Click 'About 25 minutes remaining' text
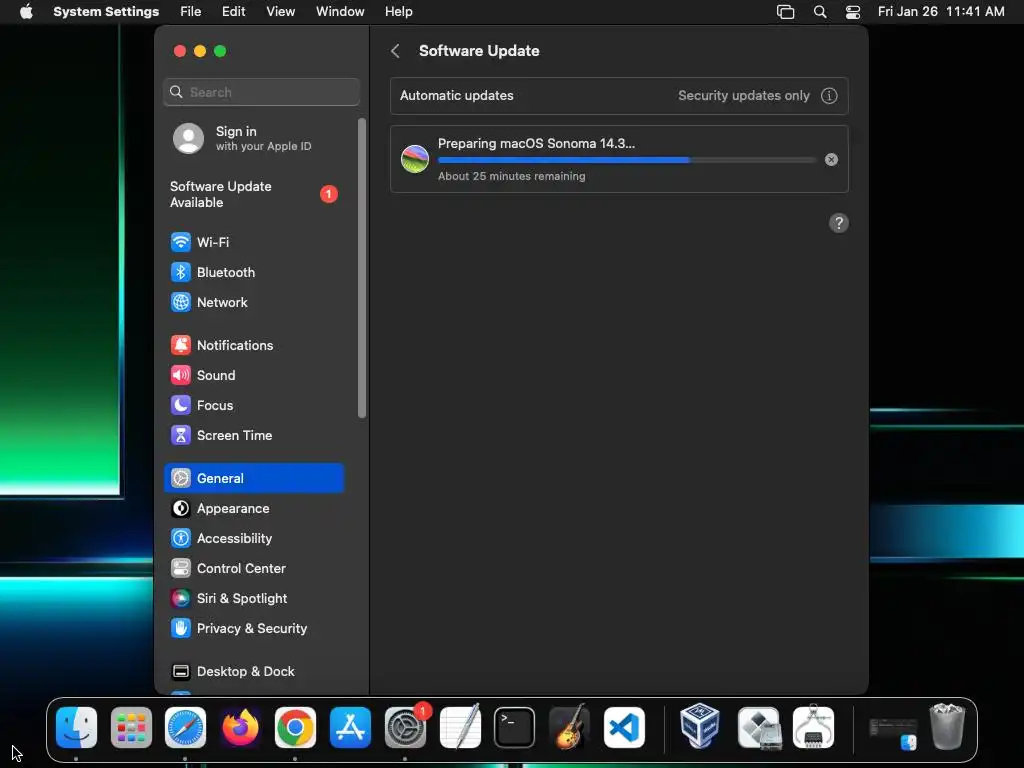Screen dimensions: 1024x768 point(511,176)
